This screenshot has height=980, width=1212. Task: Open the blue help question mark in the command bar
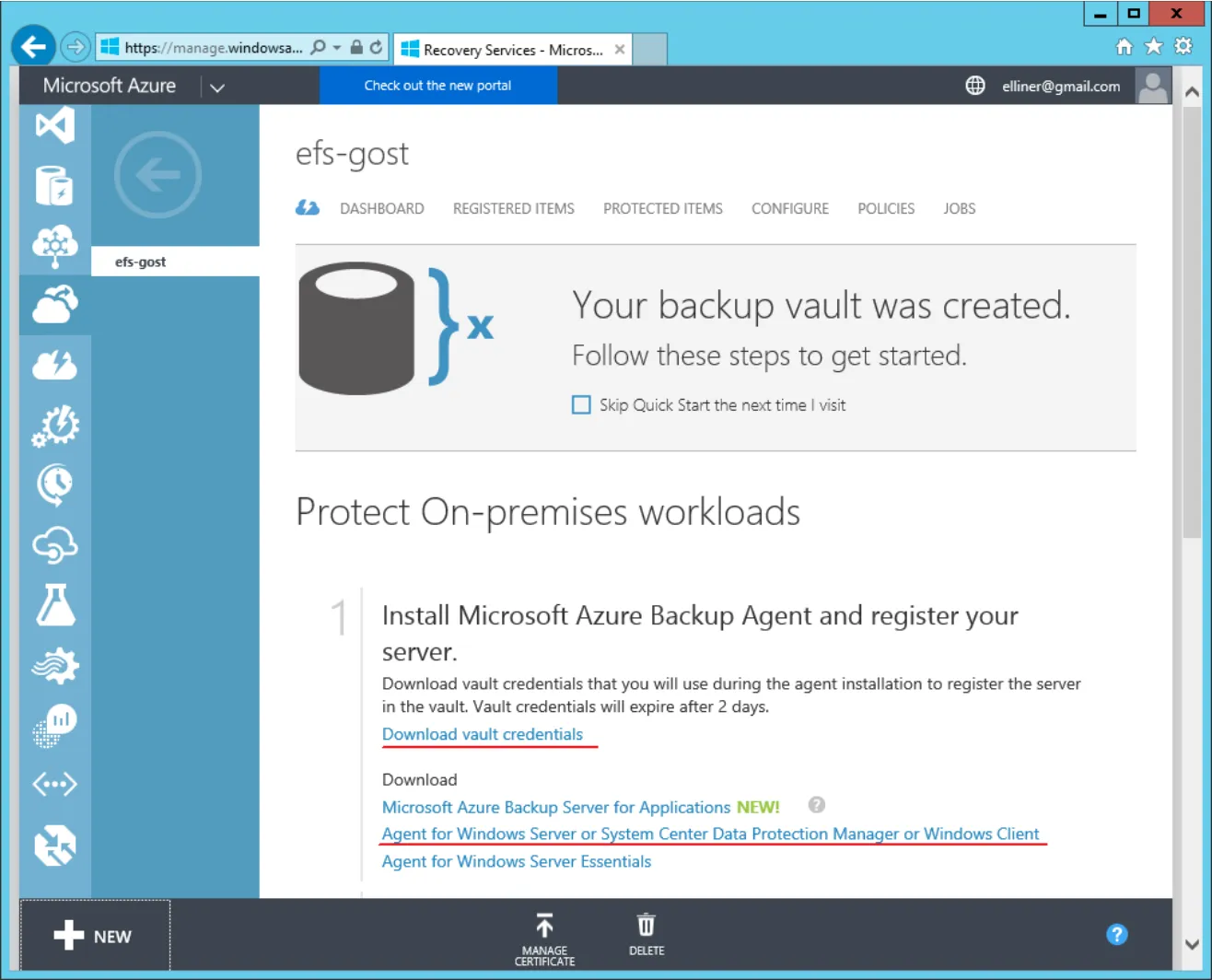pos(1117,935)
